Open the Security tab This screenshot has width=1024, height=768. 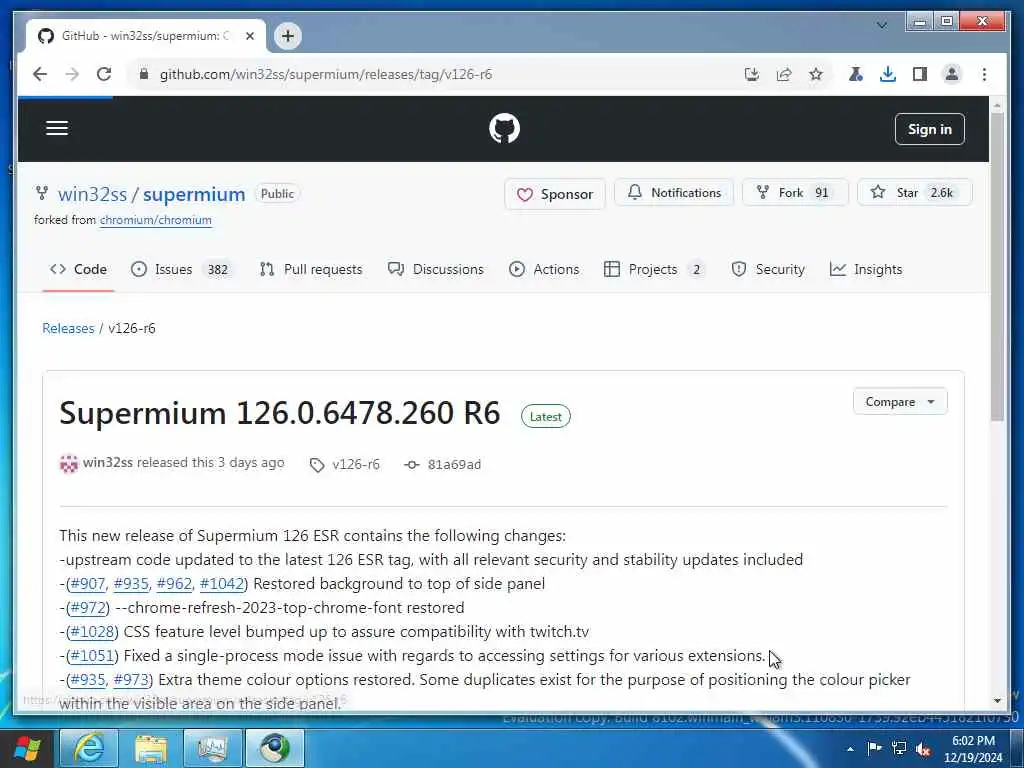[x=768, y=269]
